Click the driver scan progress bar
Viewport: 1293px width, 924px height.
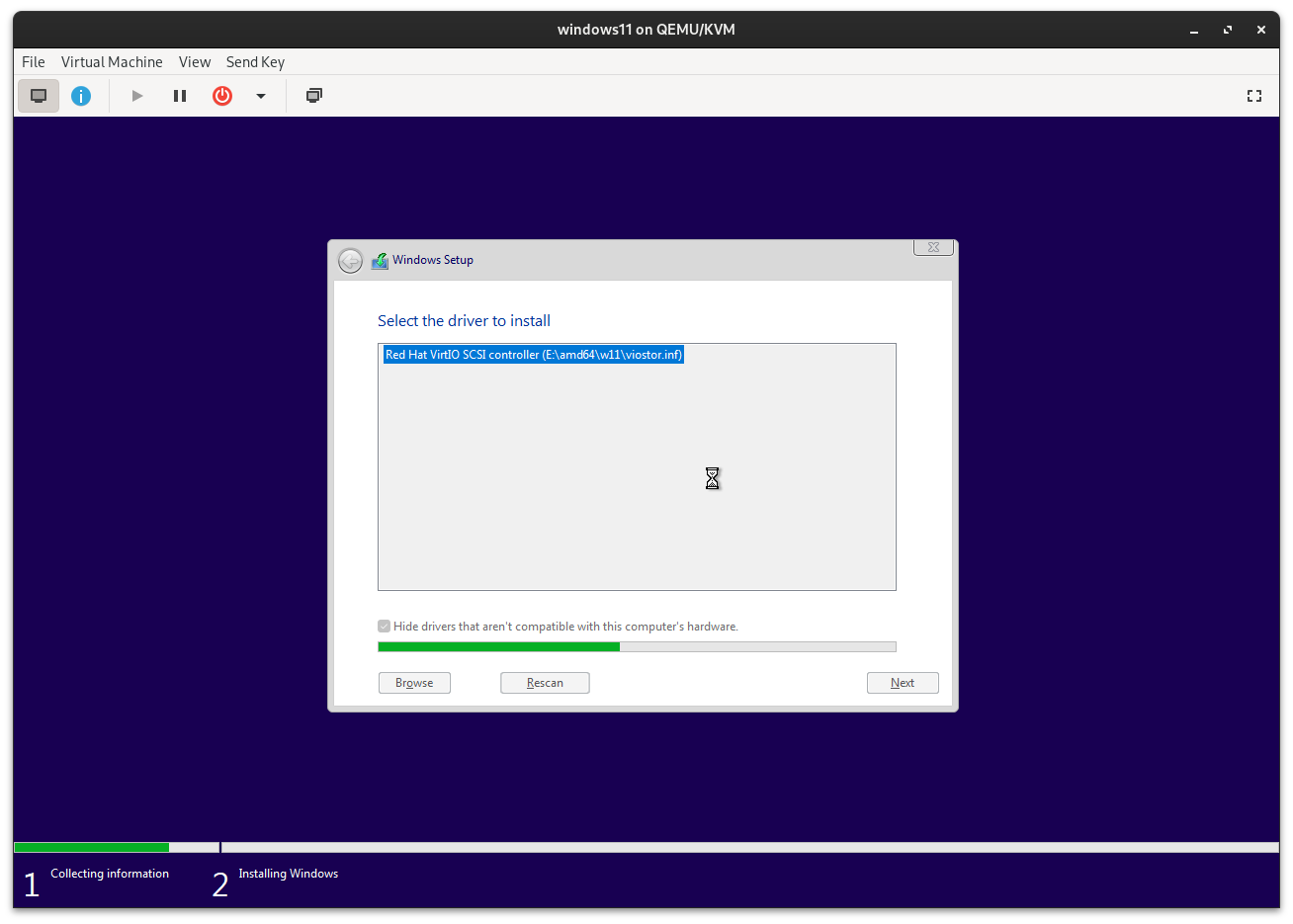pos(637,647)
